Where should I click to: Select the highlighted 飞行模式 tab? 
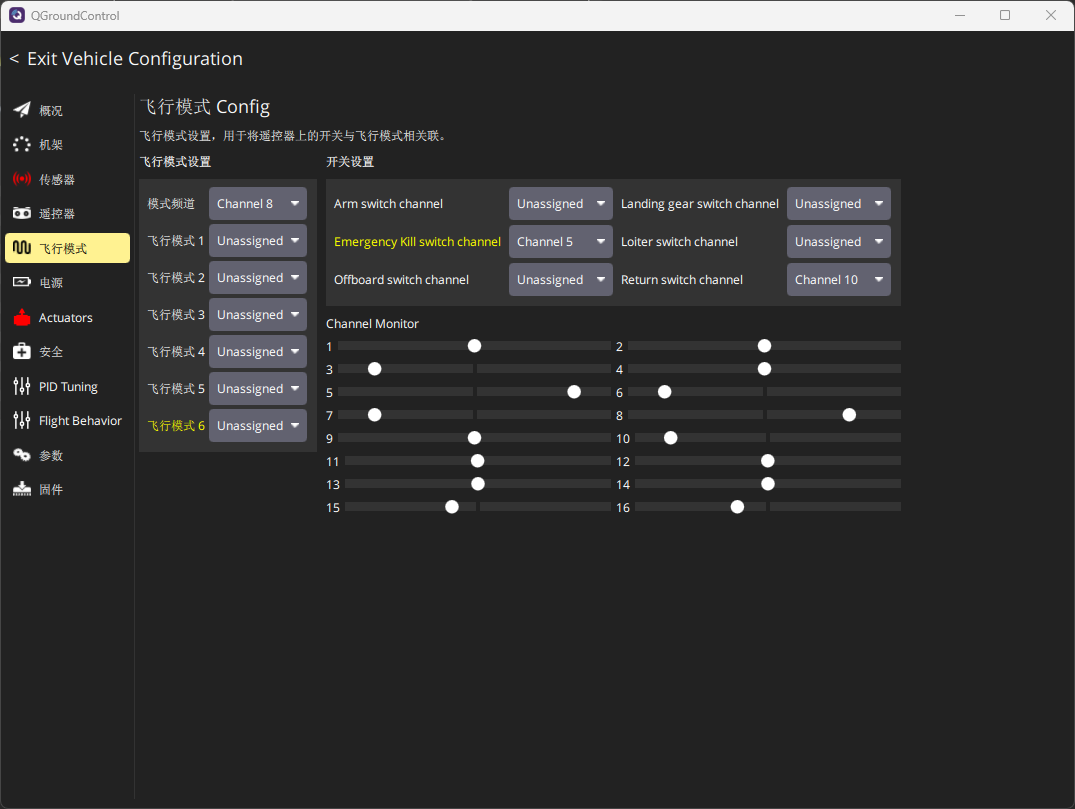[x=67, y=249]
